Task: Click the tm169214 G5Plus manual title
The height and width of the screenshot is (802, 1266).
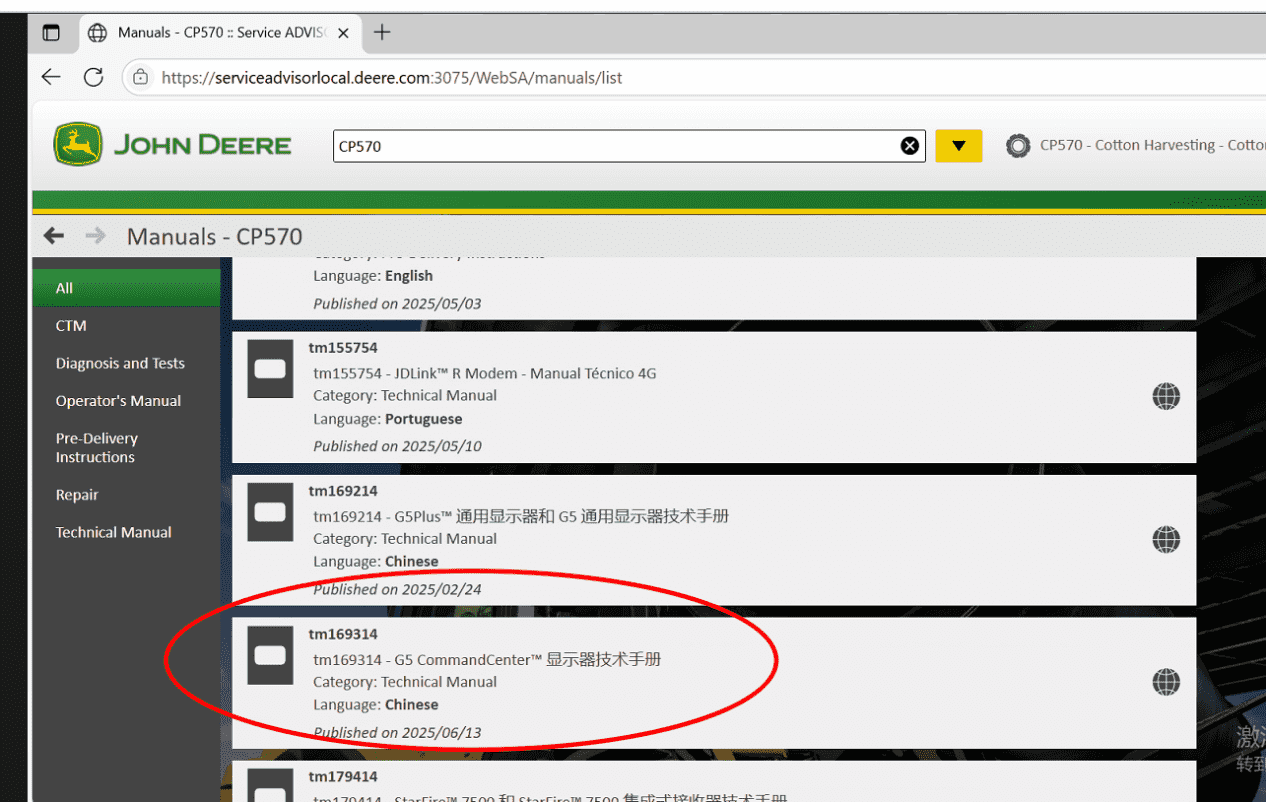Action: click(521, 516)
